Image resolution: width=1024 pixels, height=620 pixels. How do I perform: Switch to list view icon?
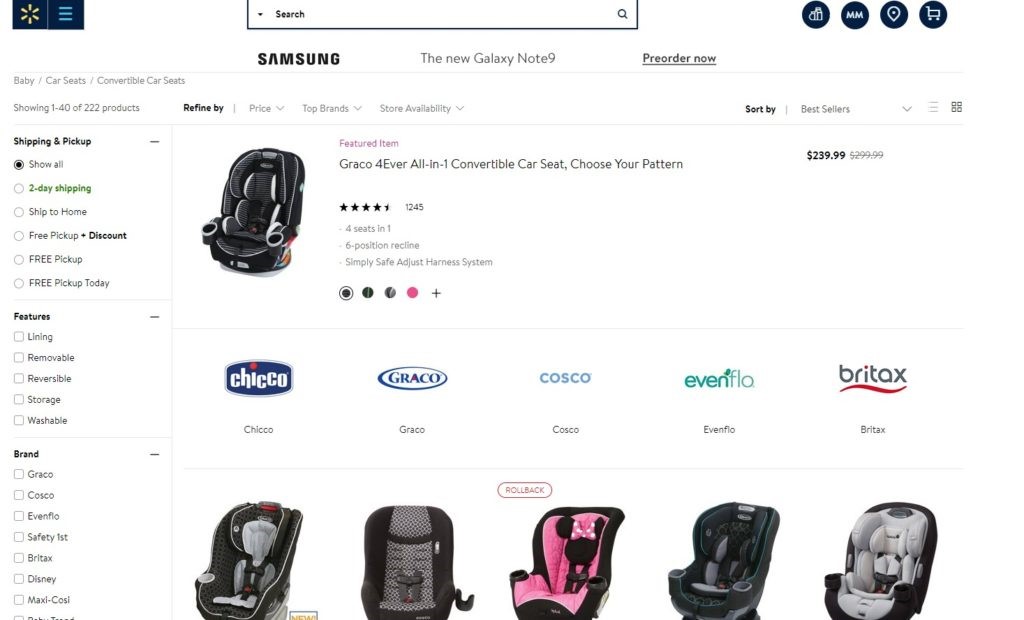pos(933,107)
